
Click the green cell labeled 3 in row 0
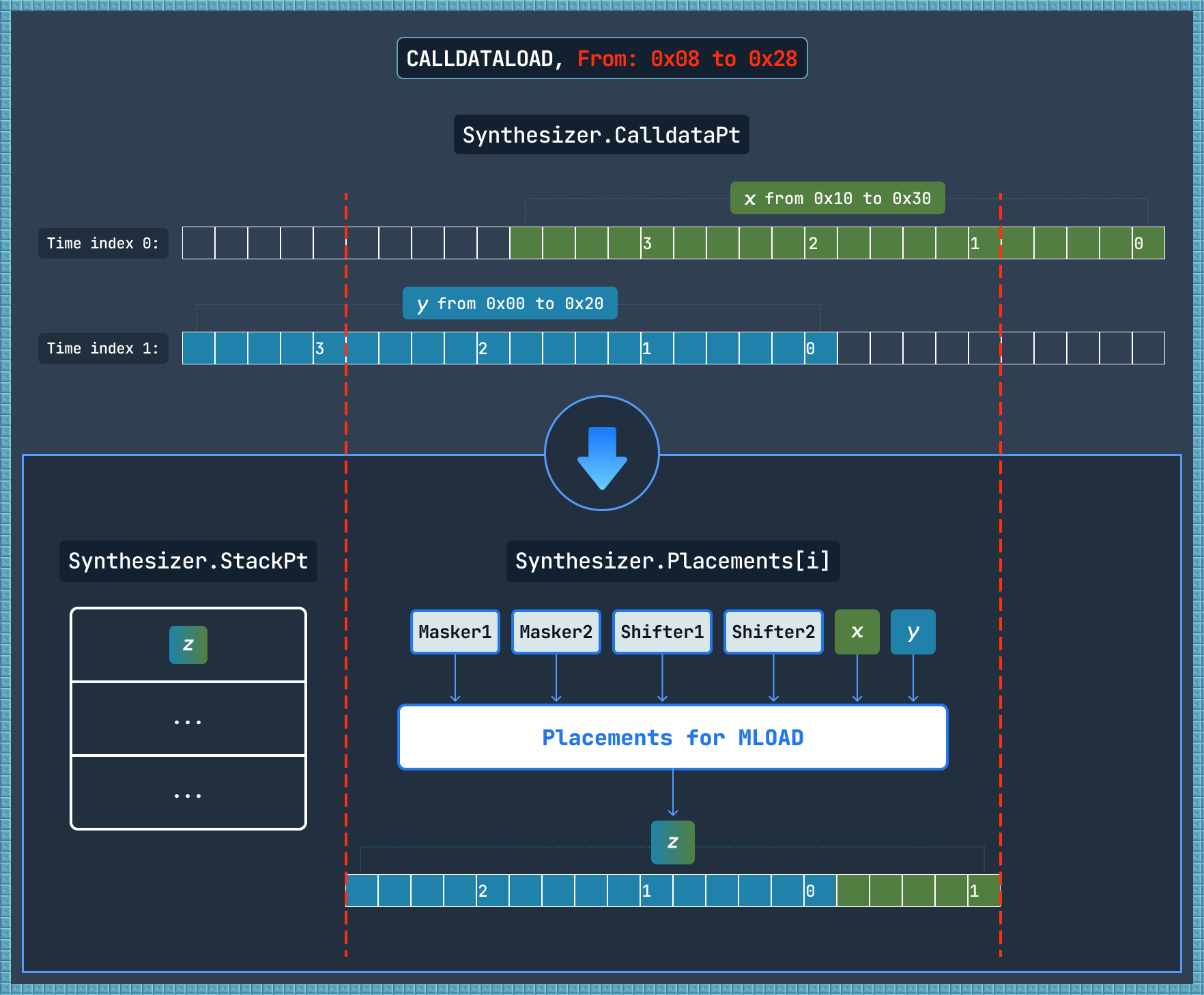coord(657,244)
